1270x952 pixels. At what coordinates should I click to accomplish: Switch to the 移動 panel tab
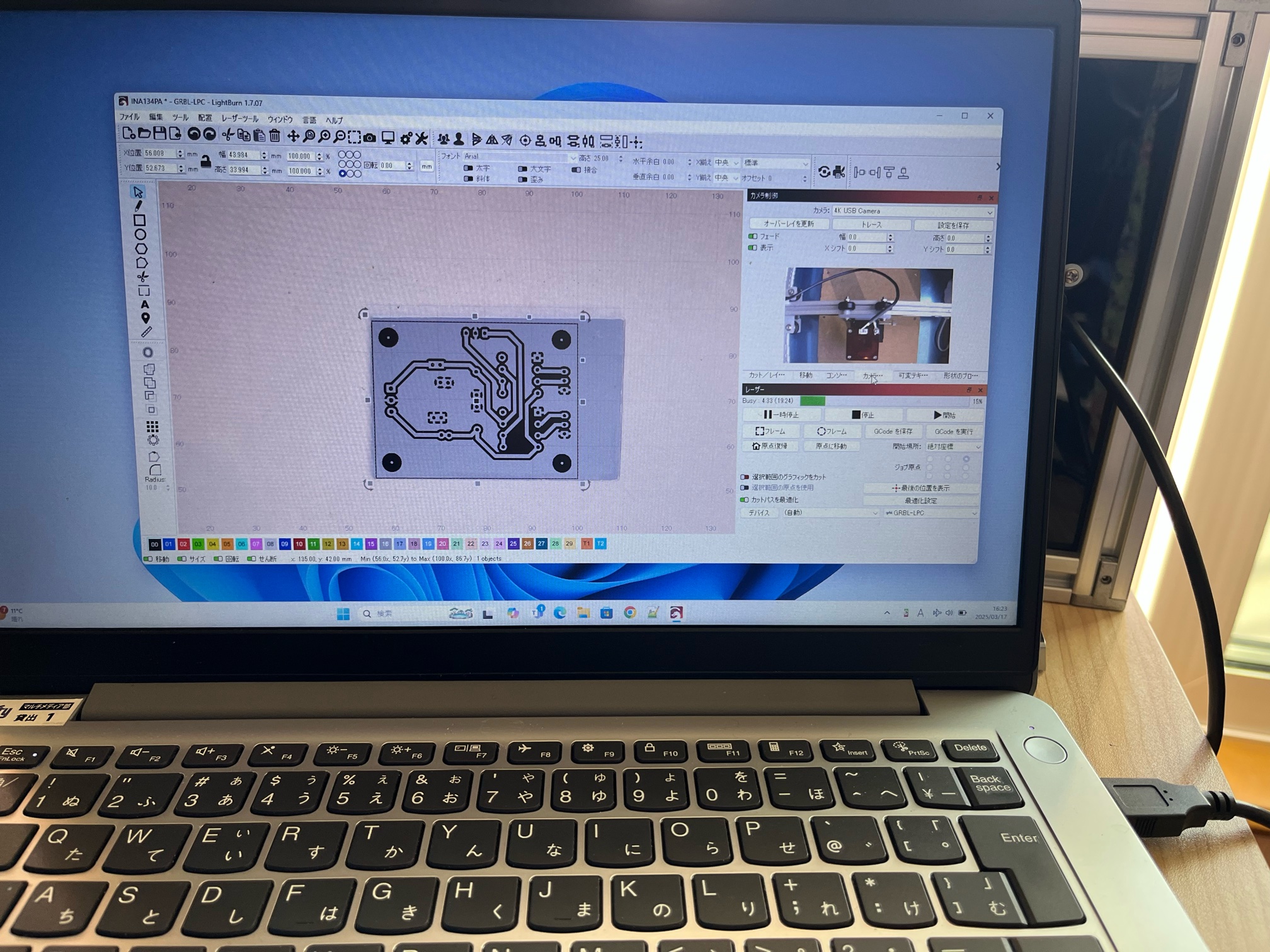point(806,375)
